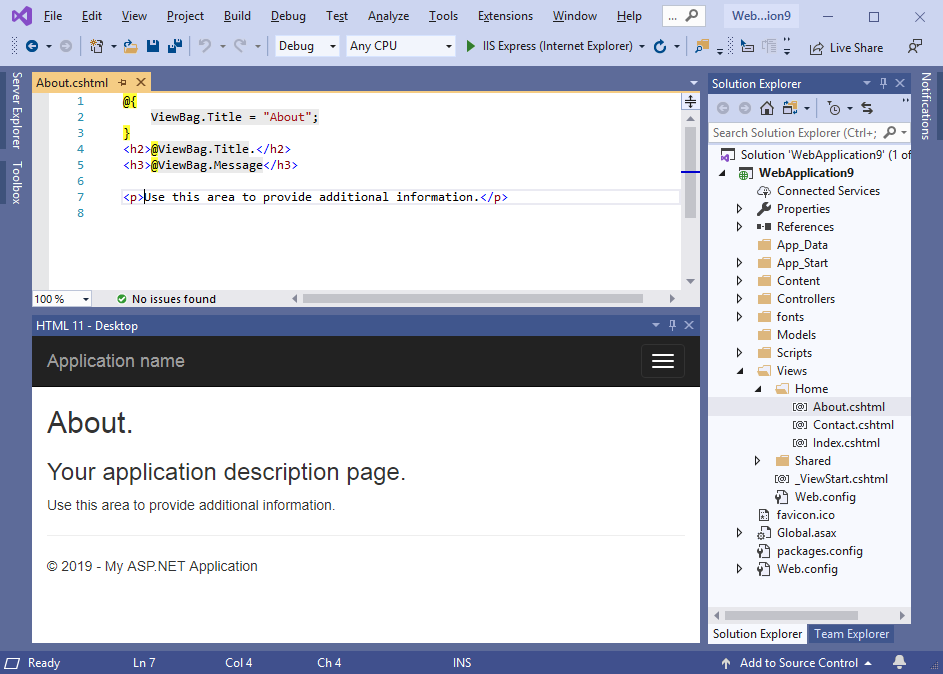Expand the Controllers folder in tree

click(740, 299)
